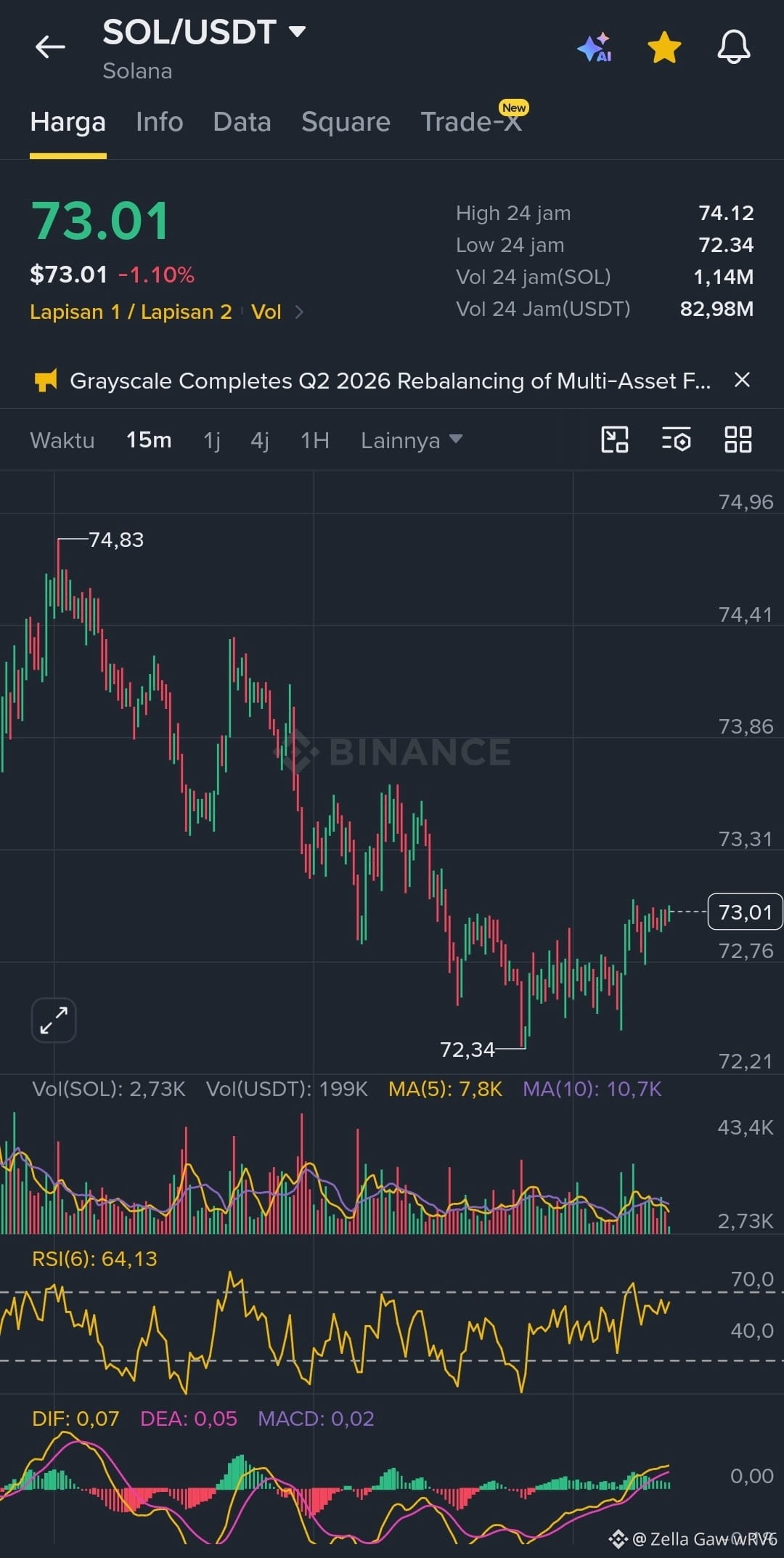784x1558 pixels.
Task: Expand chart to fullscreen
Action: (54, 1020)
